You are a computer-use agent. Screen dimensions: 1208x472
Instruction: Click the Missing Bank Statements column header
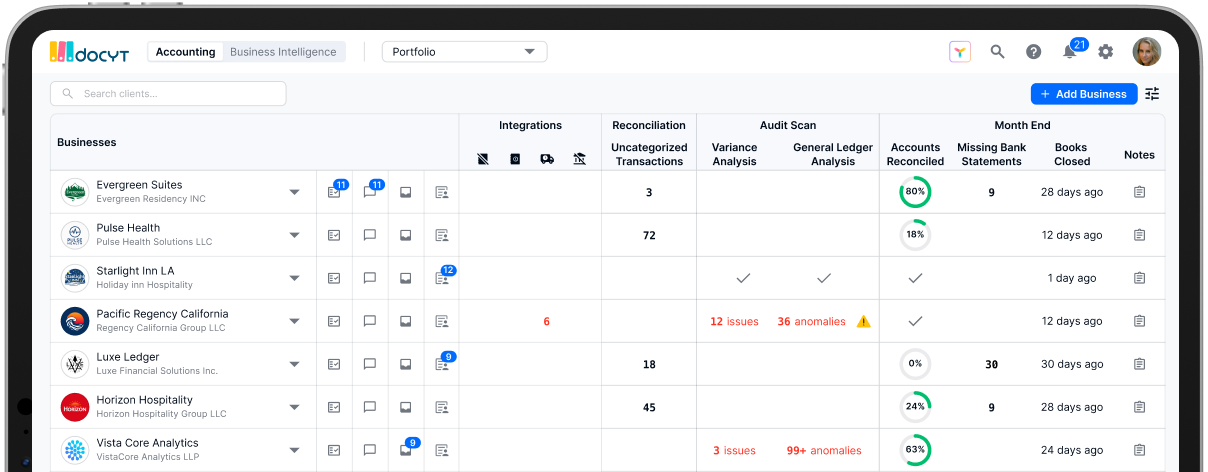tap(991, 154)
